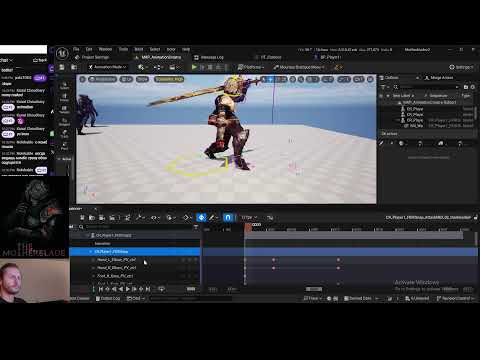This screenshot has width=480, height=360.
Task: Open the Output Log panel
Action: click(108, 298)
